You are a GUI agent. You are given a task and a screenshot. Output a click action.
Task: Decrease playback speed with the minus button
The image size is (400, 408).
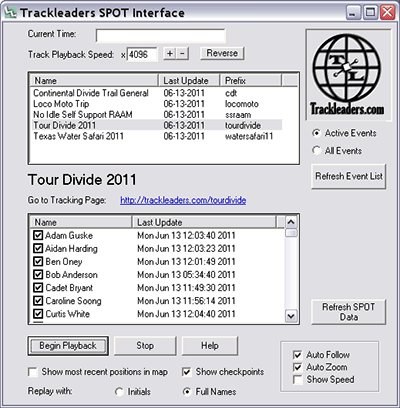(x=182, y=53)
